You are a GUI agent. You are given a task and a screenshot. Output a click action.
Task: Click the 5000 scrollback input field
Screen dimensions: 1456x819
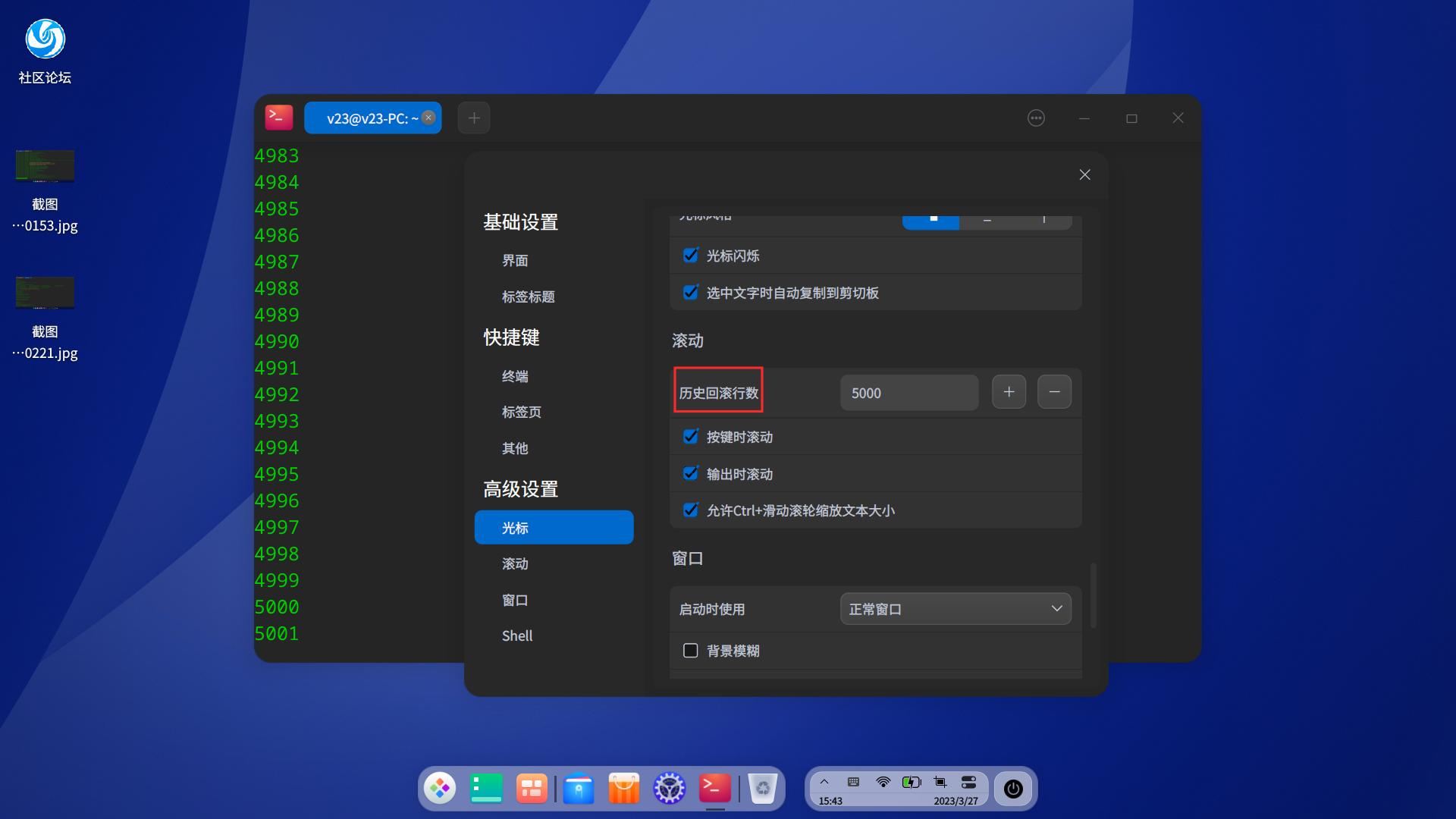(908, 392)
